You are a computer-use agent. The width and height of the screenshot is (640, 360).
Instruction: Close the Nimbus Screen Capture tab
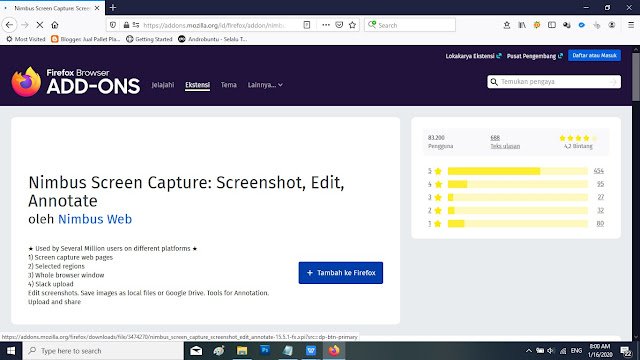97,8
